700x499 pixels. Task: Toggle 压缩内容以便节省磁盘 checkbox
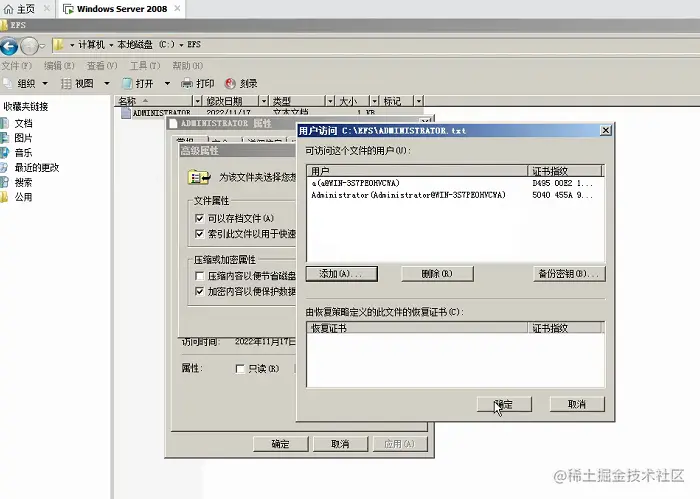pos(200,276)
